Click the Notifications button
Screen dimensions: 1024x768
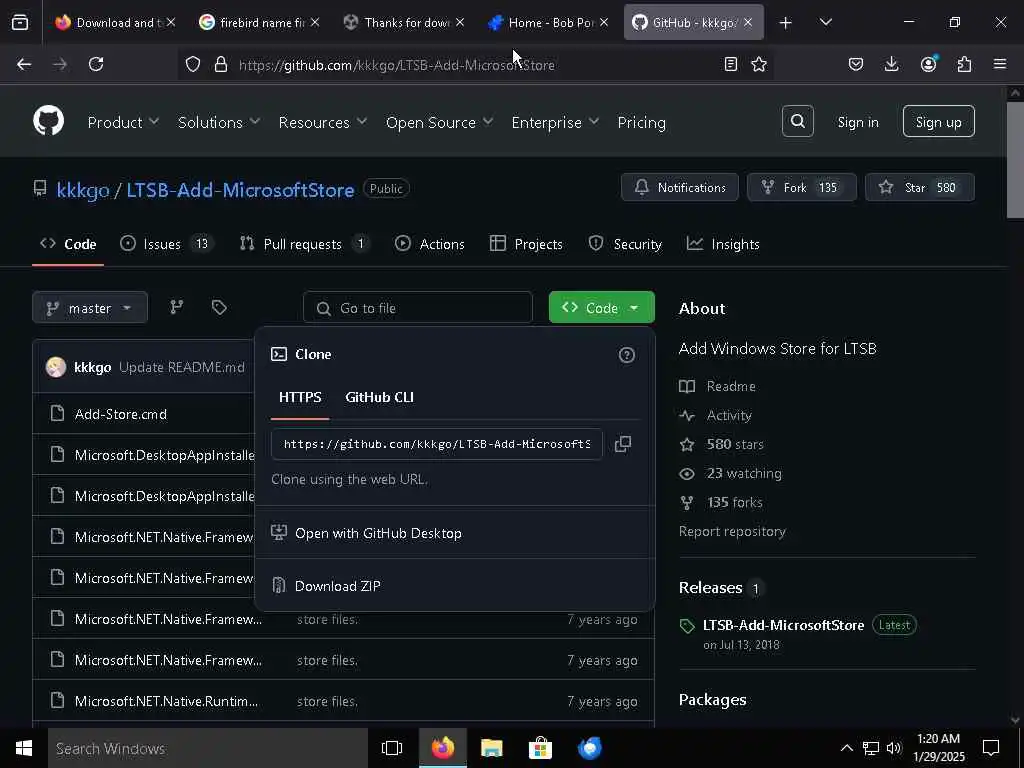(x=680, y=187)
